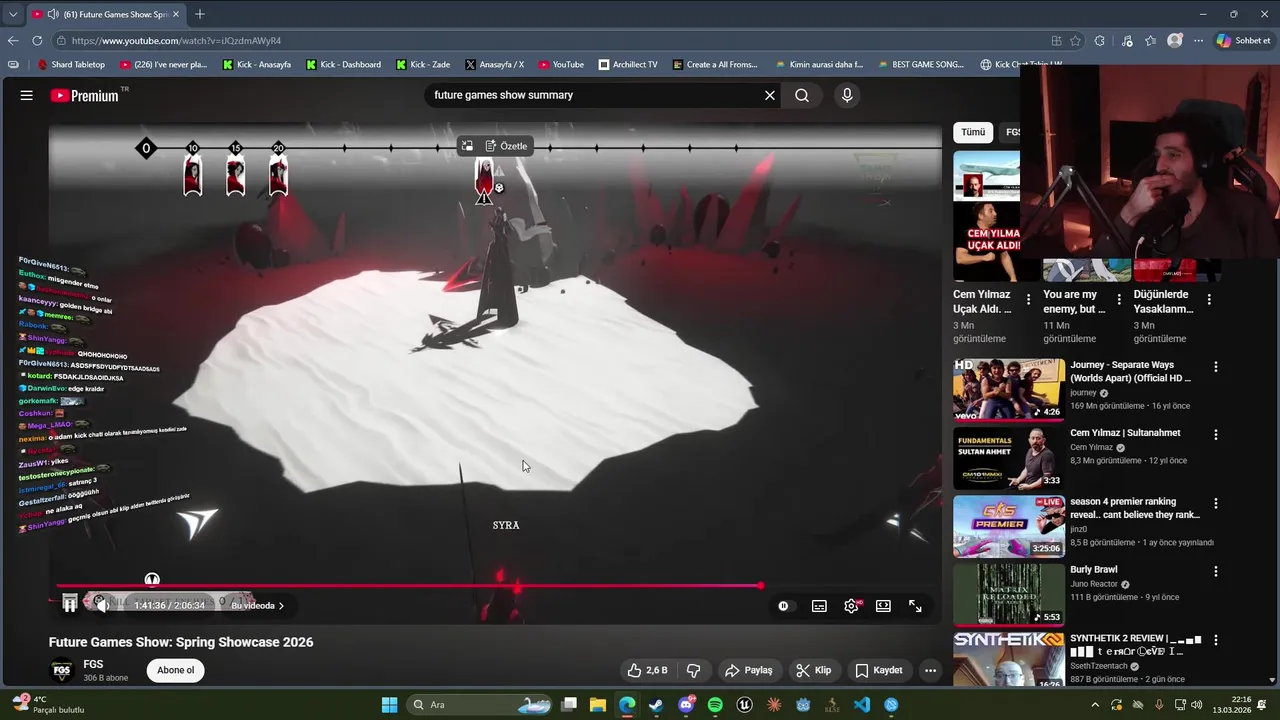The image size is (1280, 720).
Task: Open 'Anasayfa / X' bookmark
Action: point(495,64)
